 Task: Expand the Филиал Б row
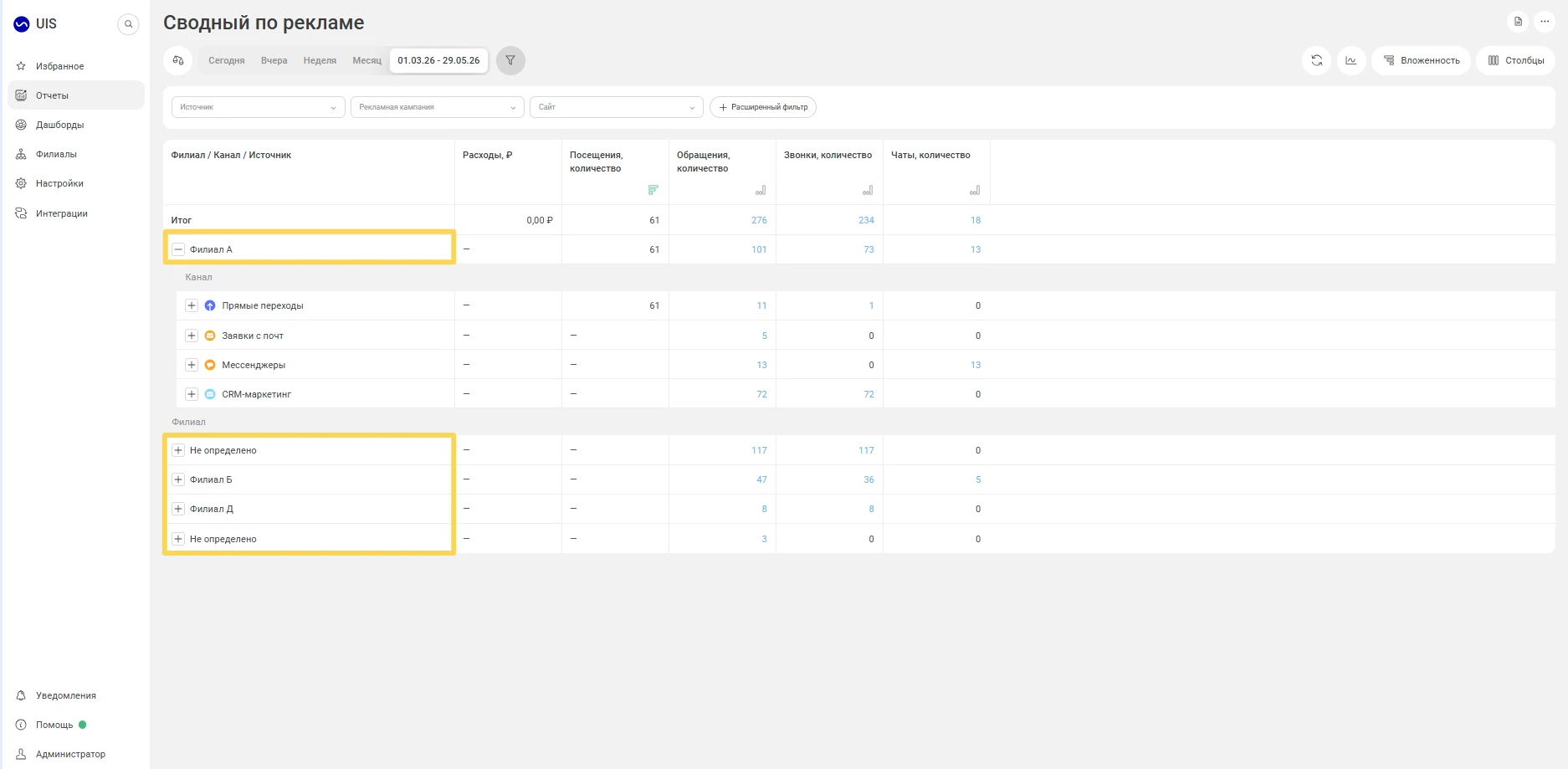click(178, 479)
